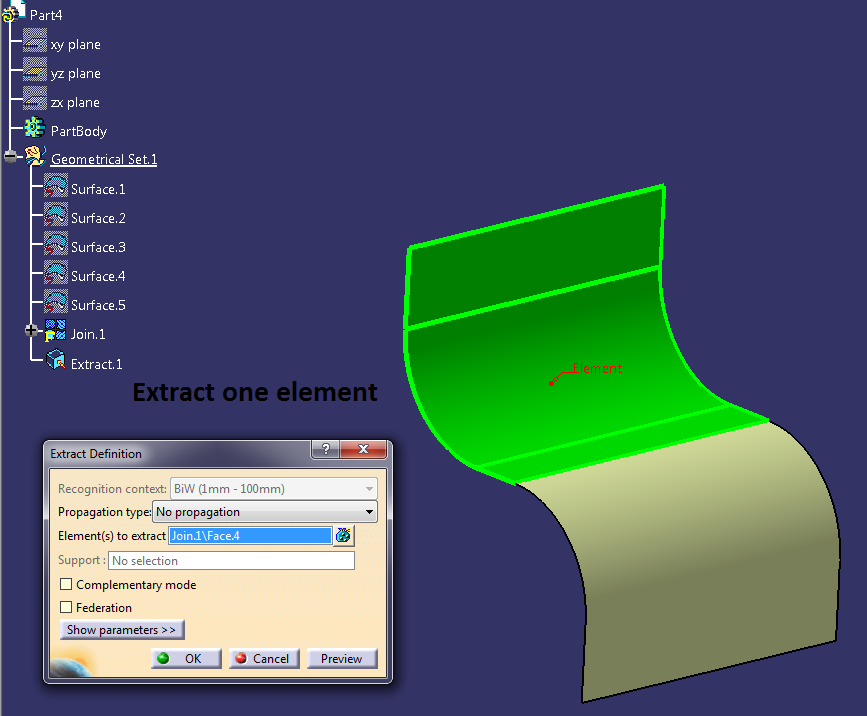This screenshot has height=716, width=867.
Task: Click the Support input field
Action: [x=231, y=560]
